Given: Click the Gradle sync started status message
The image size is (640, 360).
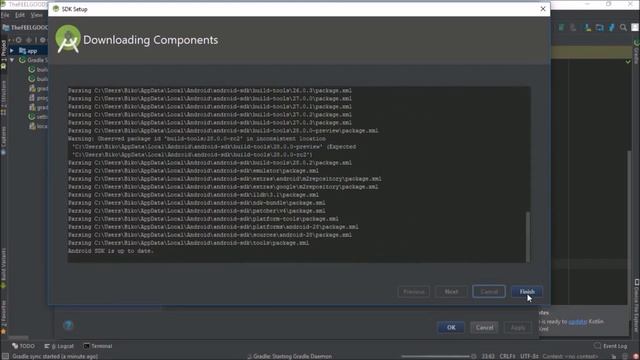Looking at the screenshot, I should pyautogui.click(x=54, y=356).
